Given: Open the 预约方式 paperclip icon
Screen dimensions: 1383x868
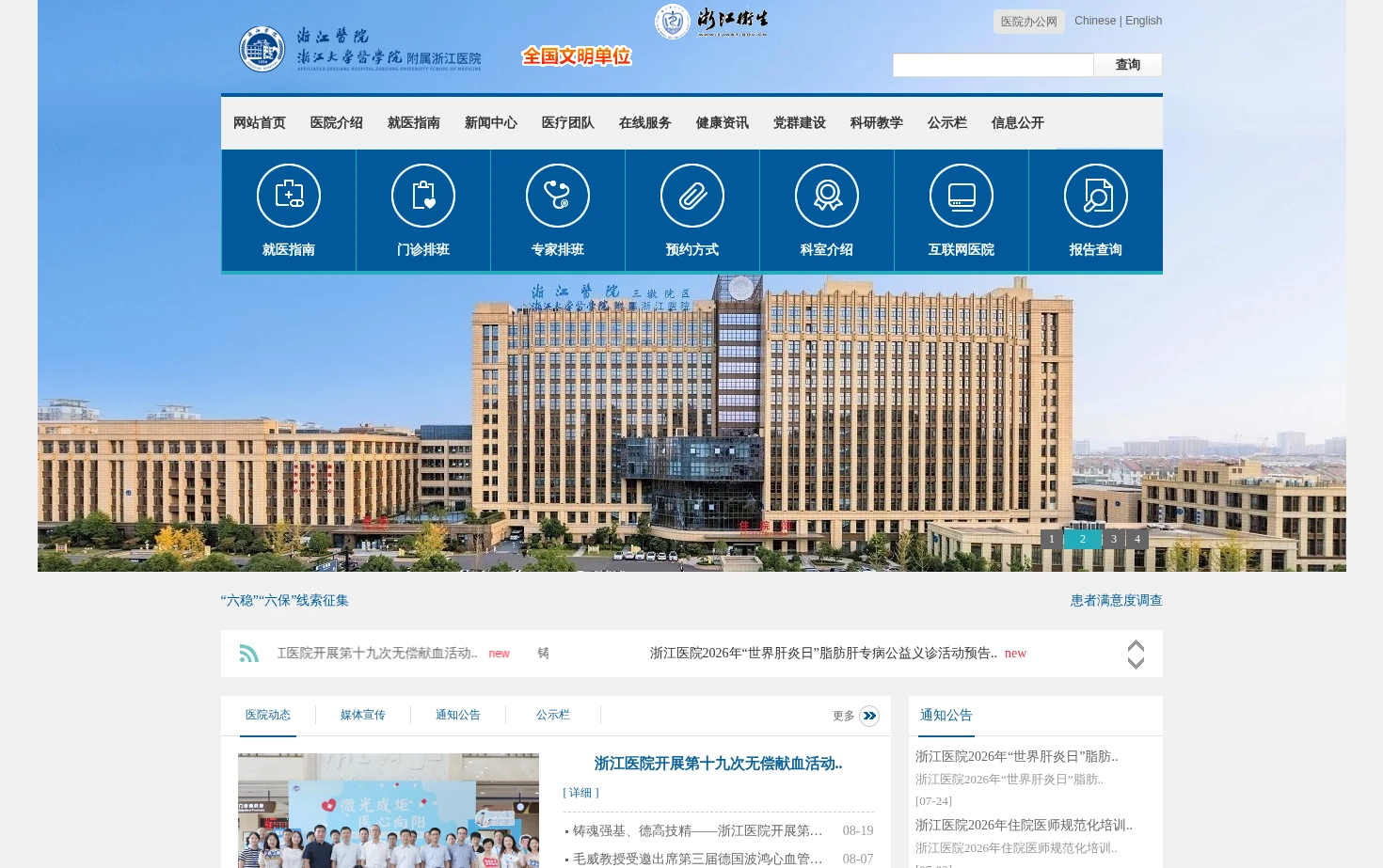Looking at the screenshot, I should coord(692,196).
